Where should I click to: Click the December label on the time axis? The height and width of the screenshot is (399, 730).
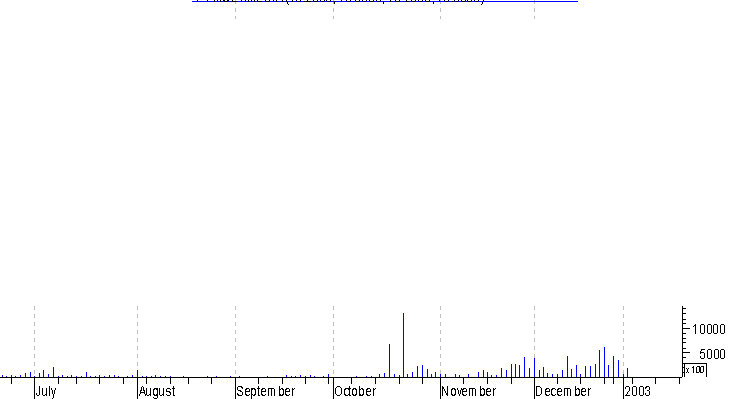[x=563, y=392]
